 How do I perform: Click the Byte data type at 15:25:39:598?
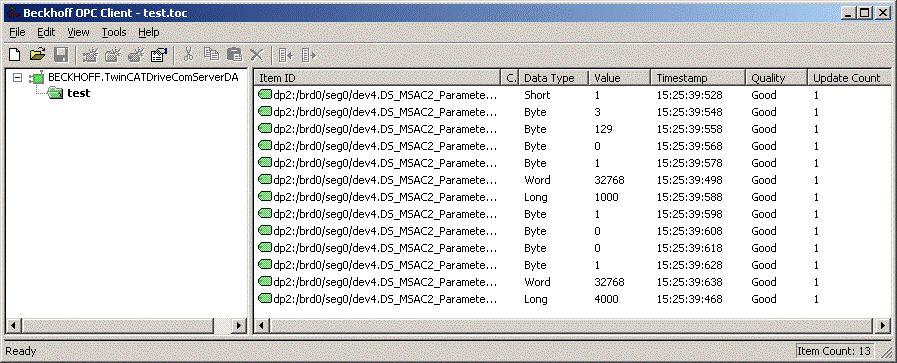535,214
